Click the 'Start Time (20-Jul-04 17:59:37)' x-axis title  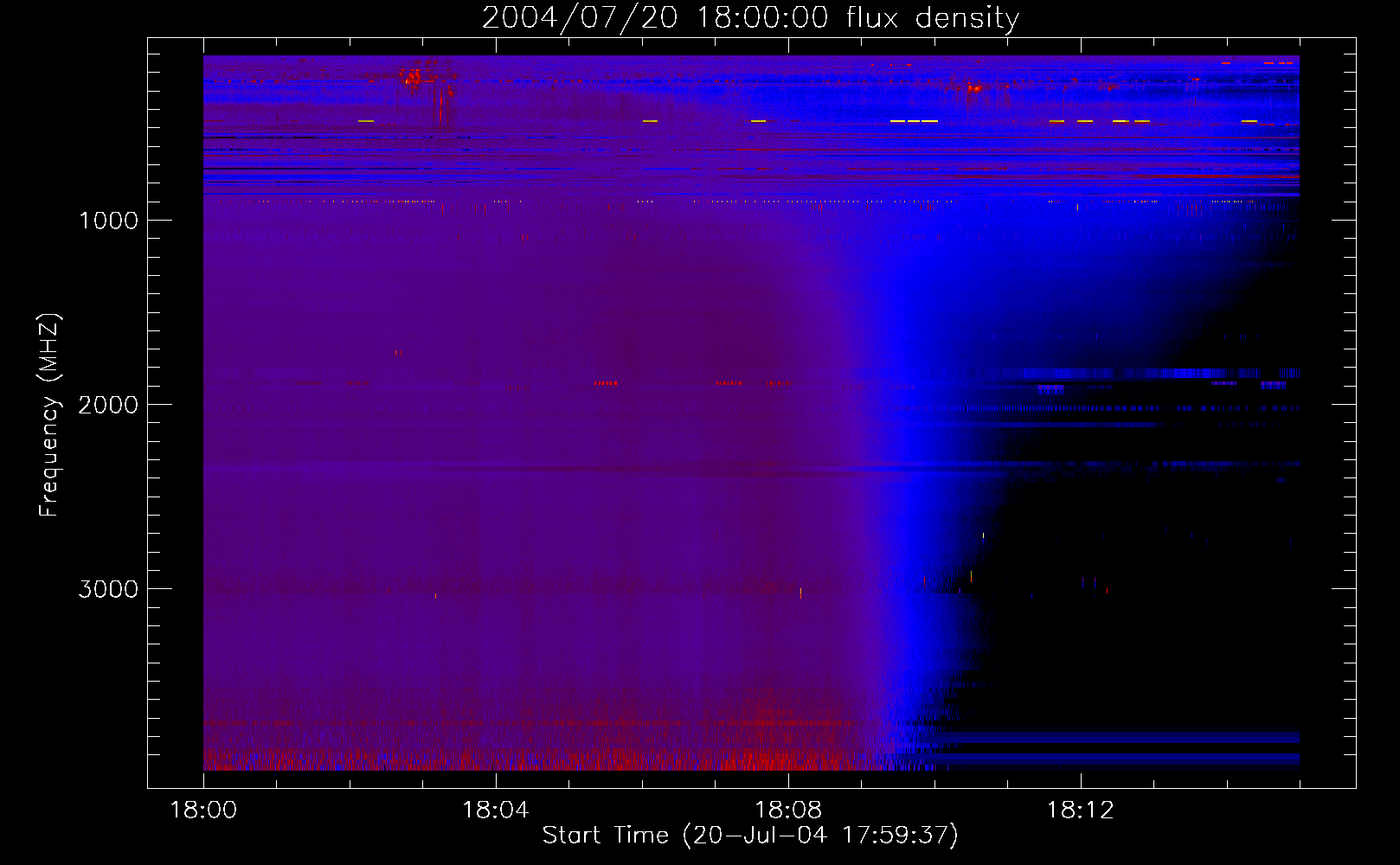tap(750, 836)
